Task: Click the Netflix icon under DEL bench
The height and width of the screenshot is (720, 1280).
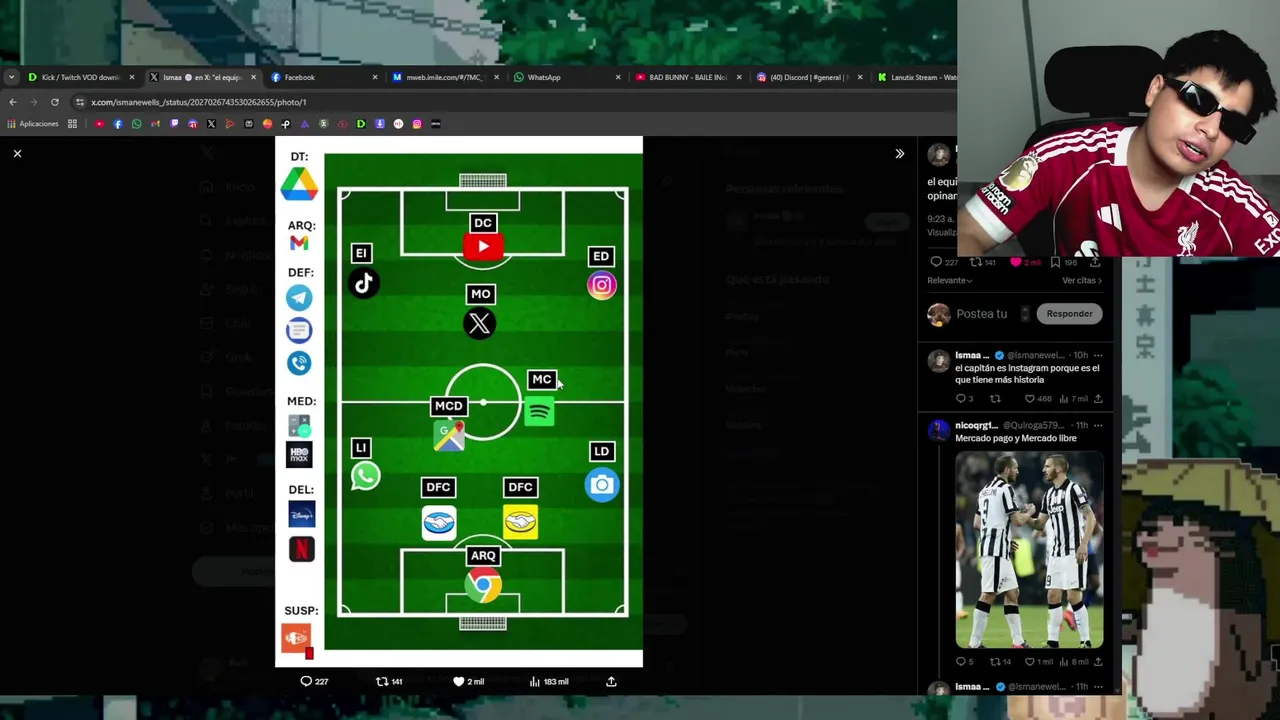Action: 301,549
